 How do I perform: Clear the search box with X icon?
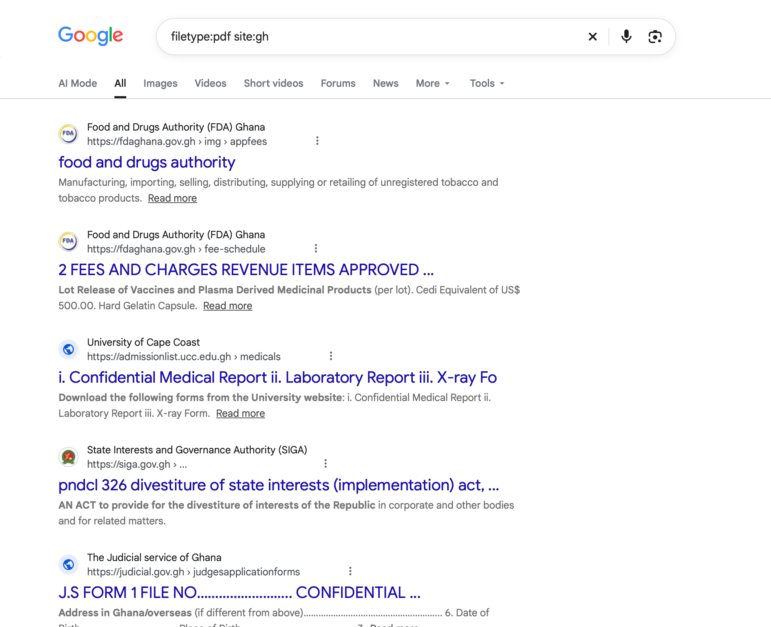tap(593, 36)
